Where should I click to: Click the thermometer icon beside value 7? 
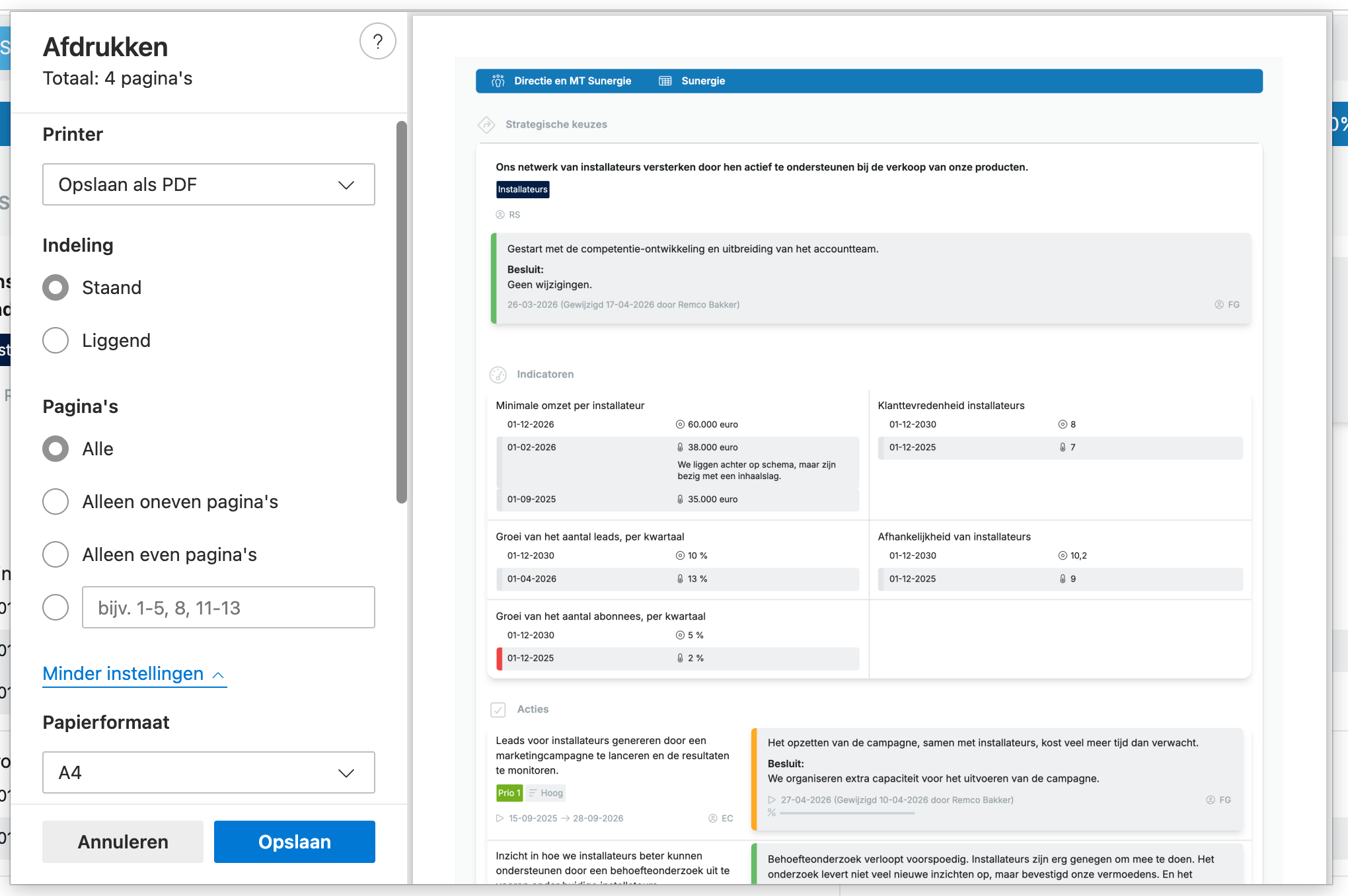pos(1063,447)
